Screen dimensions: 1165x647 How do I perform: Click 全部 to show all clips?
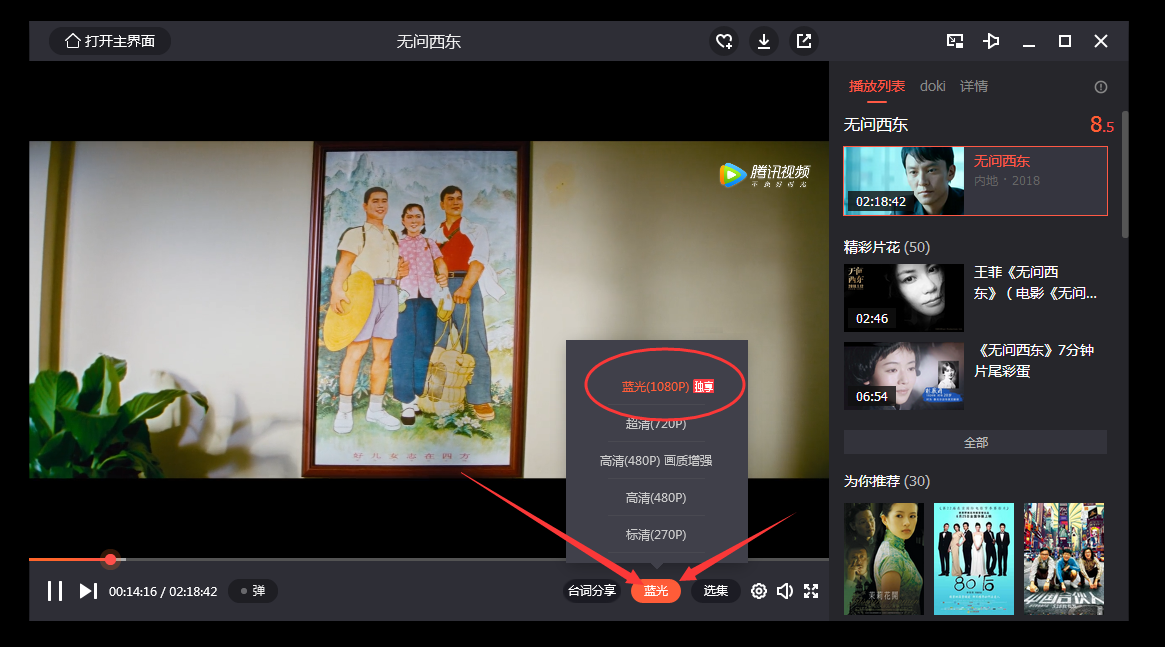976,442
